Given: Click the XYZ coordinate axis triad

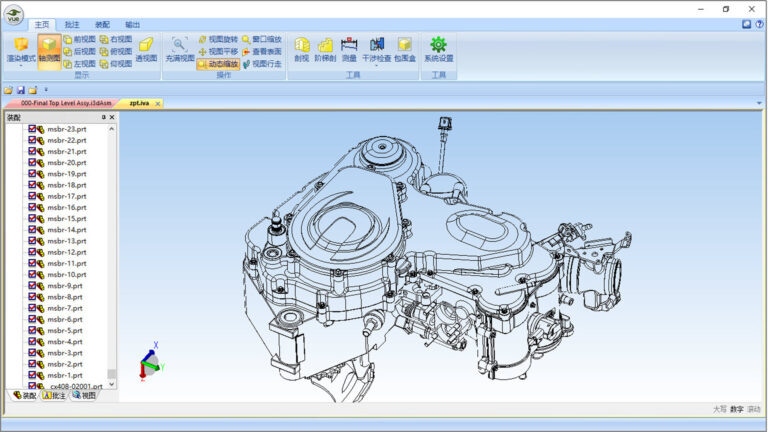Looking at the screenshot, I should tap(151, 361).
